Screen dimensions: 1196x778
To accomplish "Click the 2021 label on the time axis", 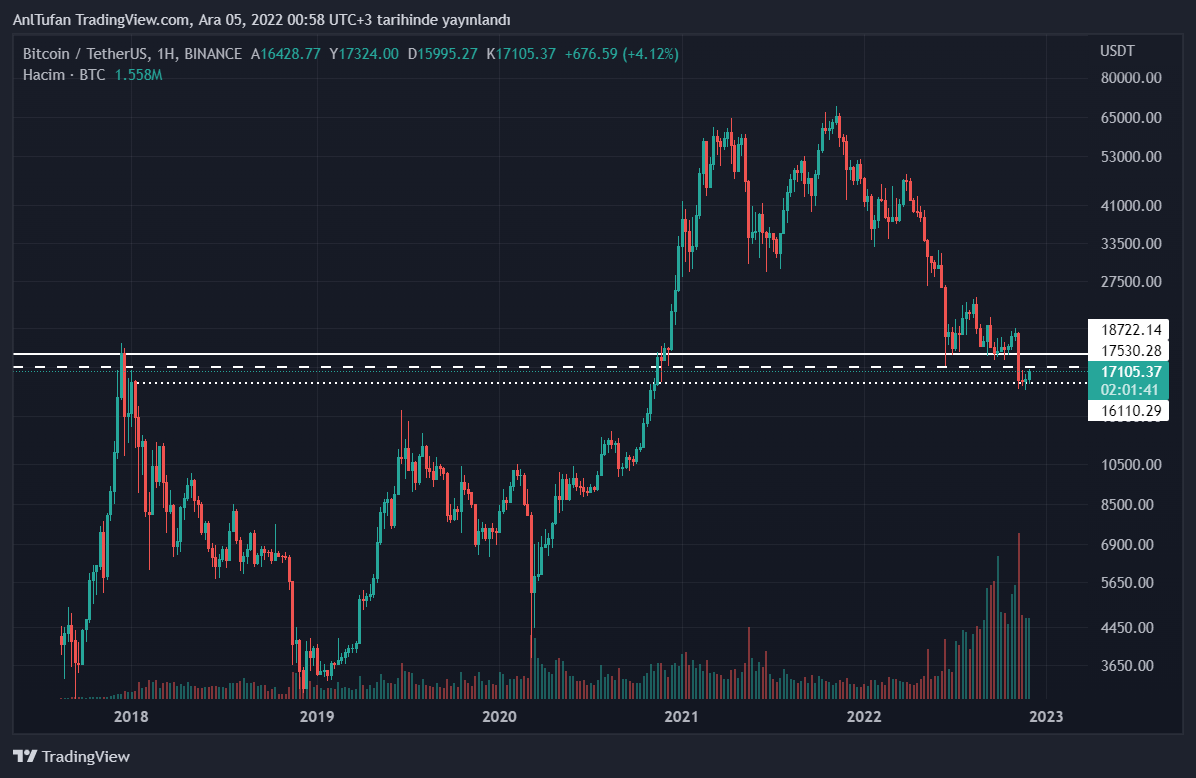I will coord(681,716).
